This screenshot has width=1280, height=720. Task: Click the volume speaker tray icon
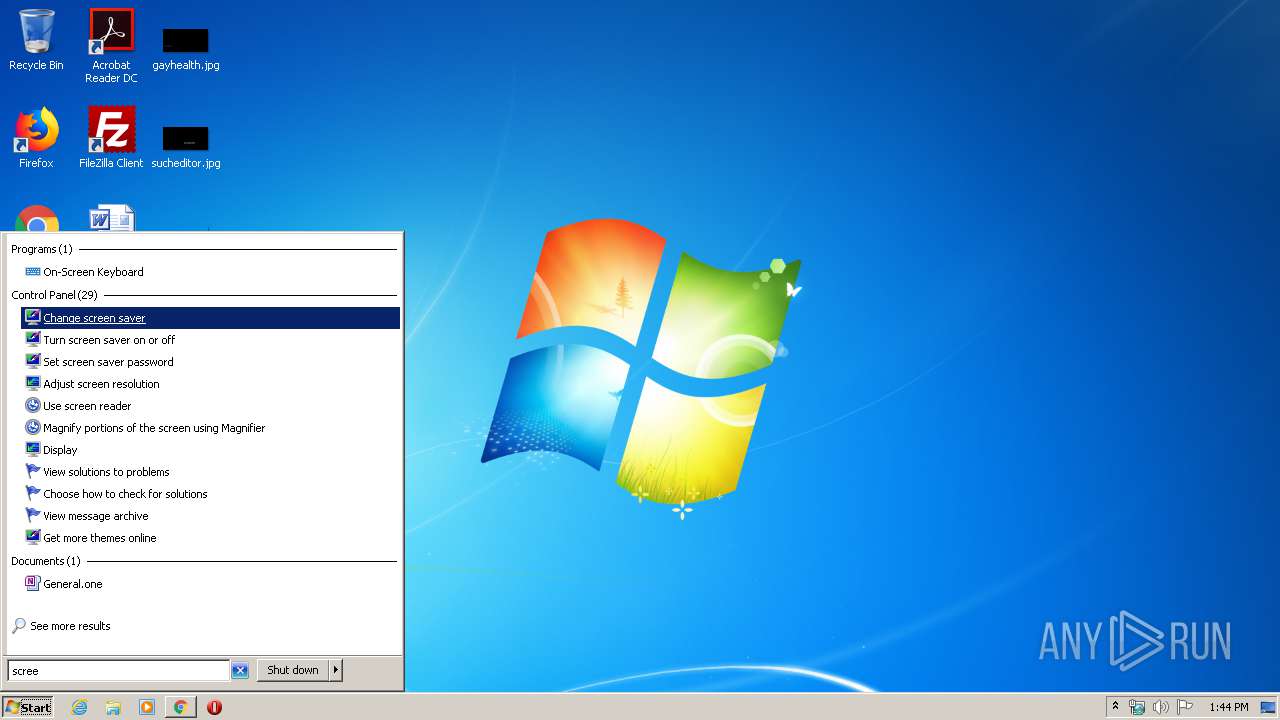1161,707
